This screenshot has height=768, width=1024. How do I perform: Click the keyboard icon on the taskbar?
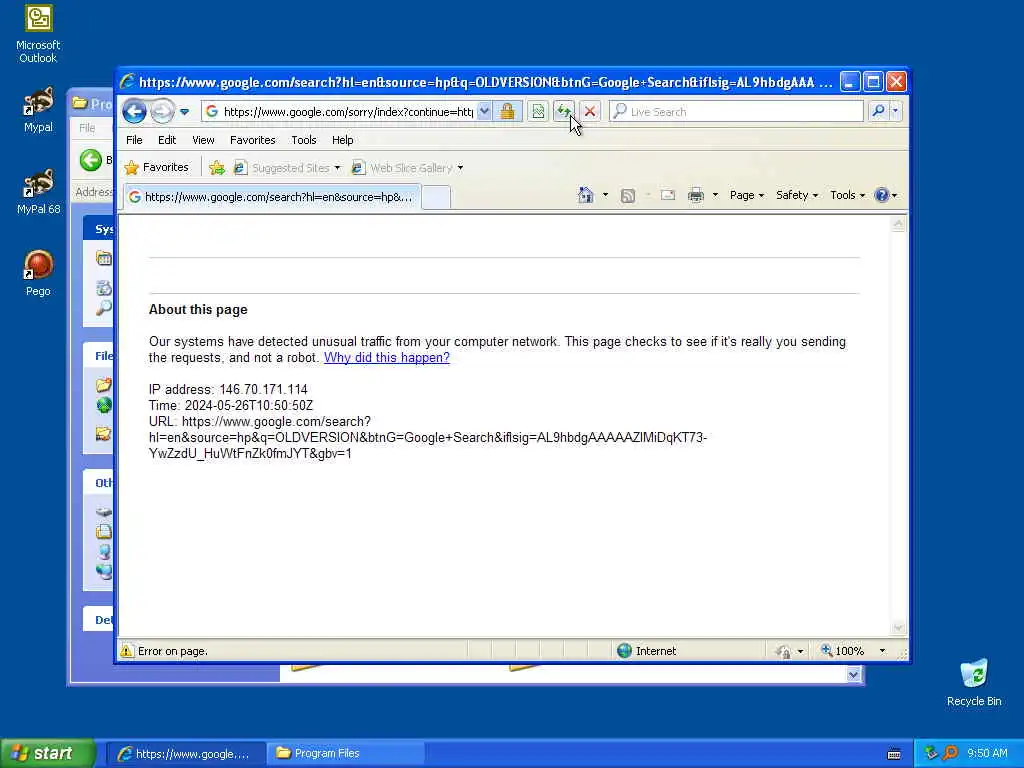894,754
